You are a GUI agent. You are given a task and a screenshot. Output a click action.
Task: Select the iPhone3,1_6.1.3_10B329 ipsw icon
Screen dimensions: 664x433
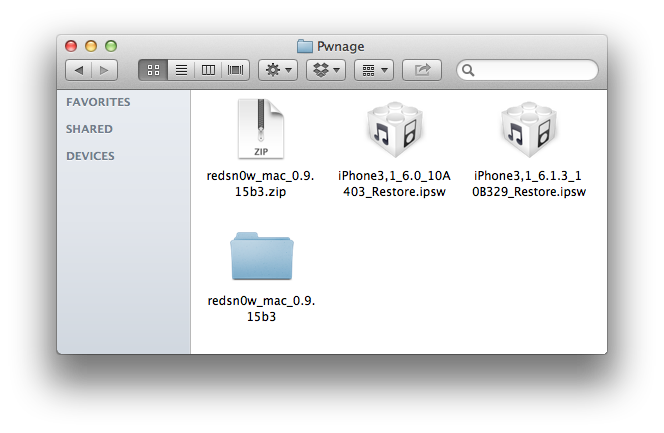coord(528,129)
